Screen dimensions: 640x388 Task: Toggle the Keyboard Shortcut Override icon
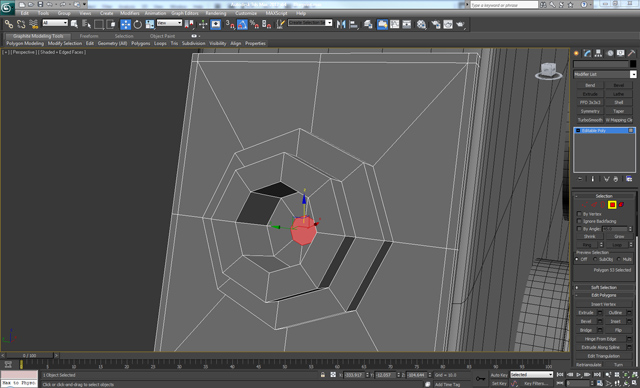[x=216, y=24]
